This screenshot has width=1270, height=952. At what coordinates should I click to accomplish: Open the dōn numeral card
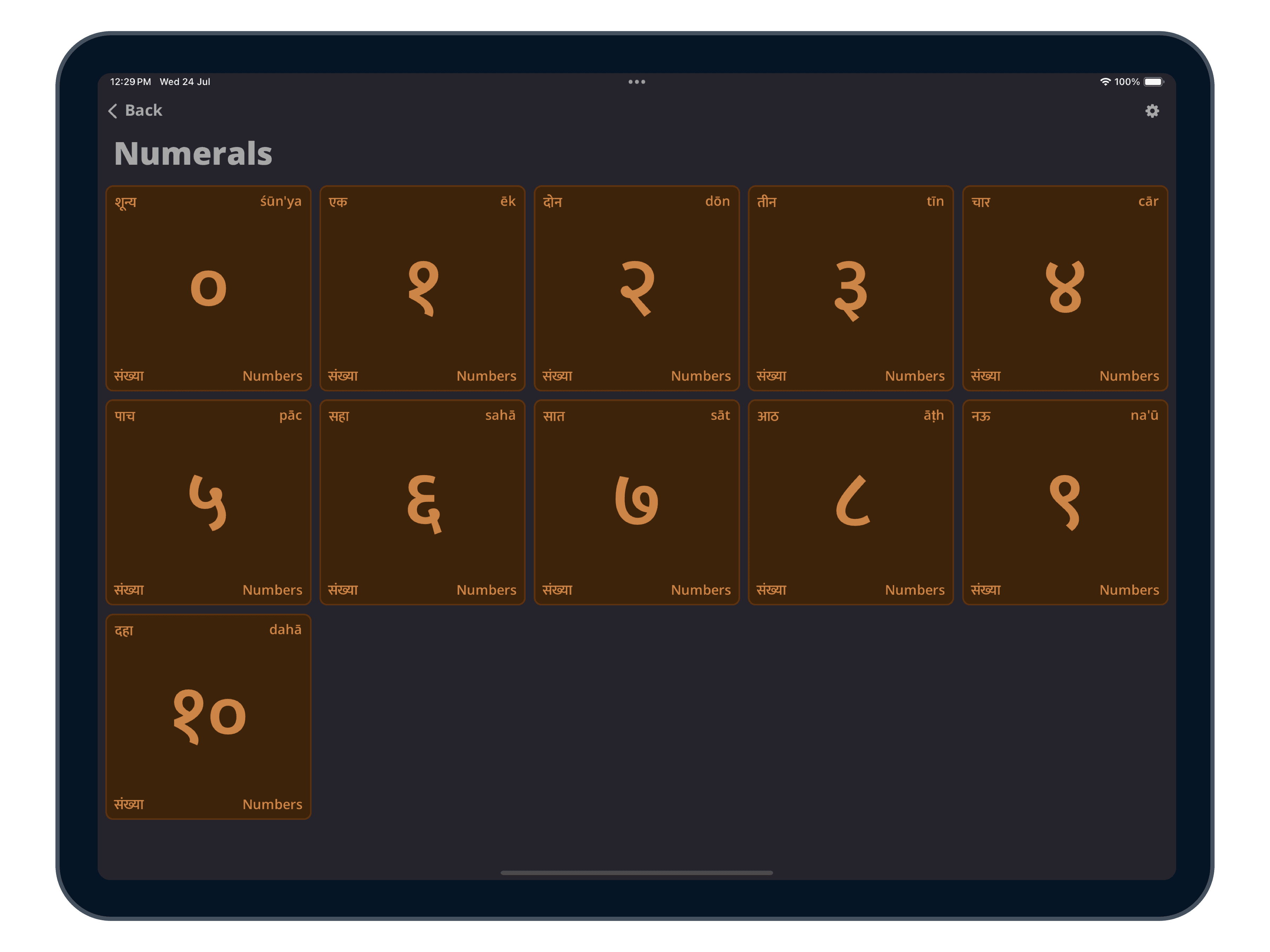click(637, 288)
